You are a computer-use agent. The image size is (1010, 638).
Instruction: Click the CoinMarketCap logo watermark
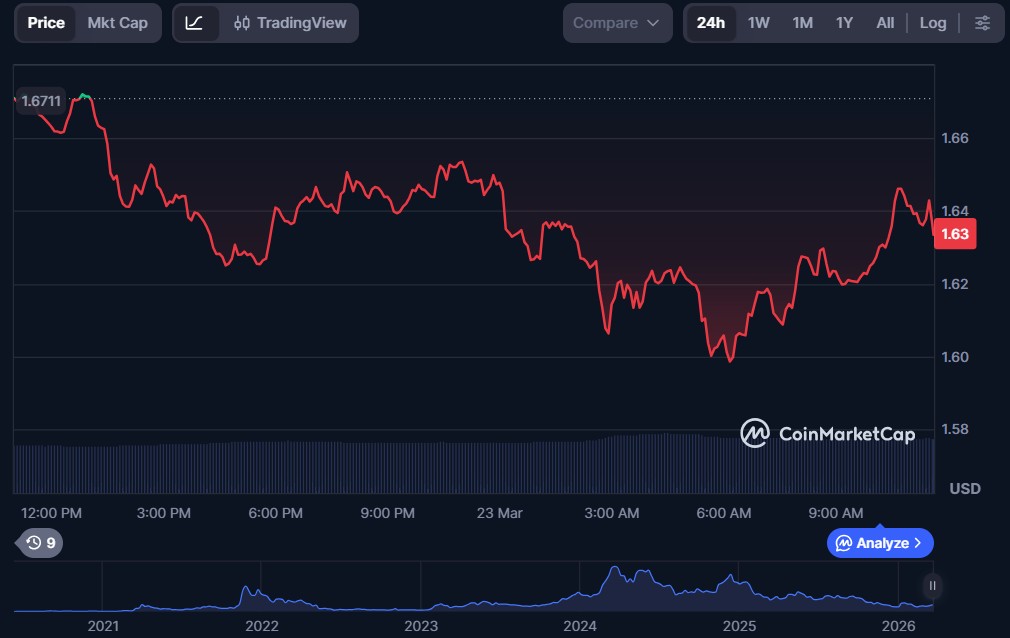(827, 433)
